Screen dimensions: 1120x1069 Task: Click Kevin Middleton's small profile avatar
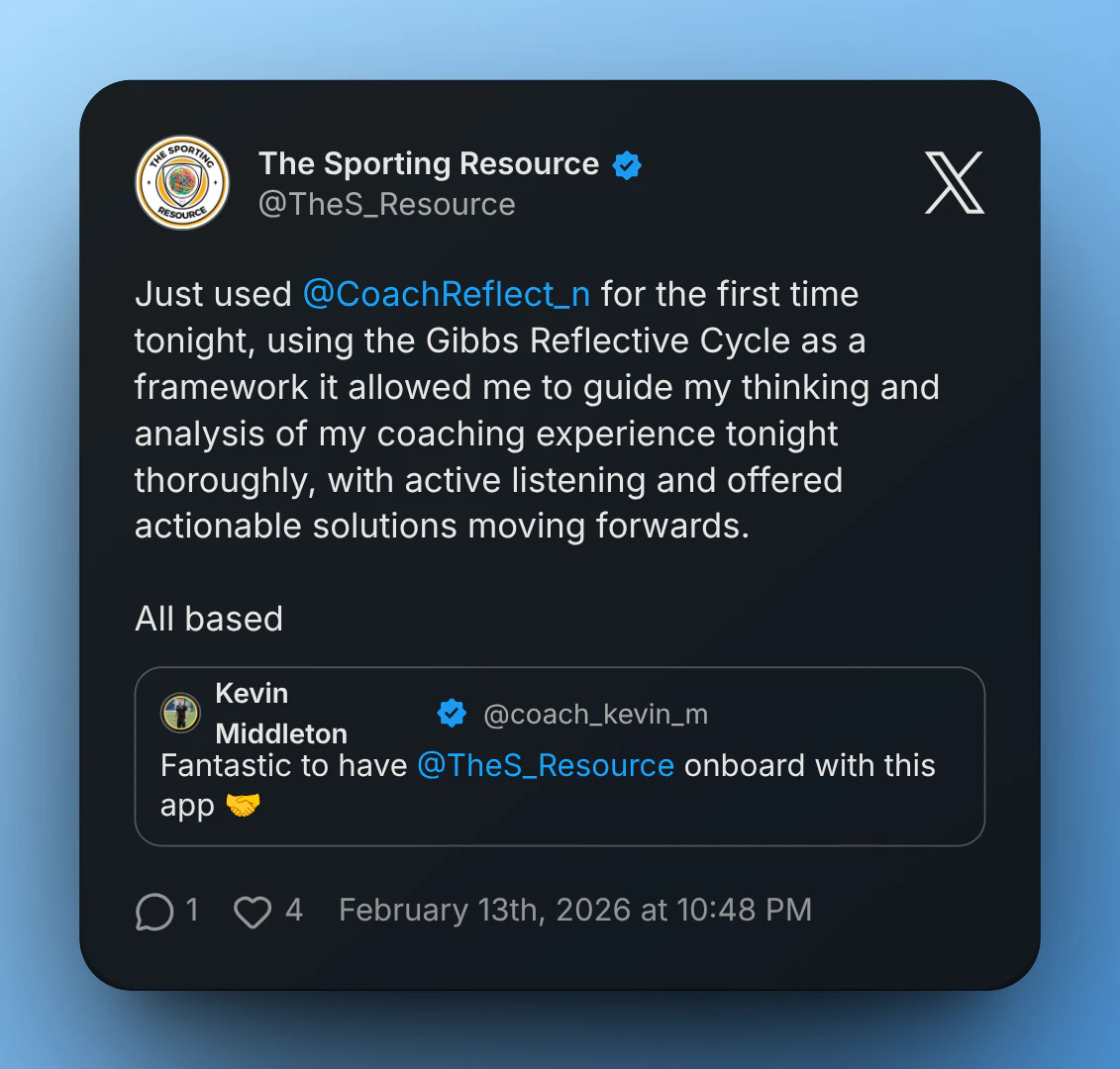coord(180,713)
